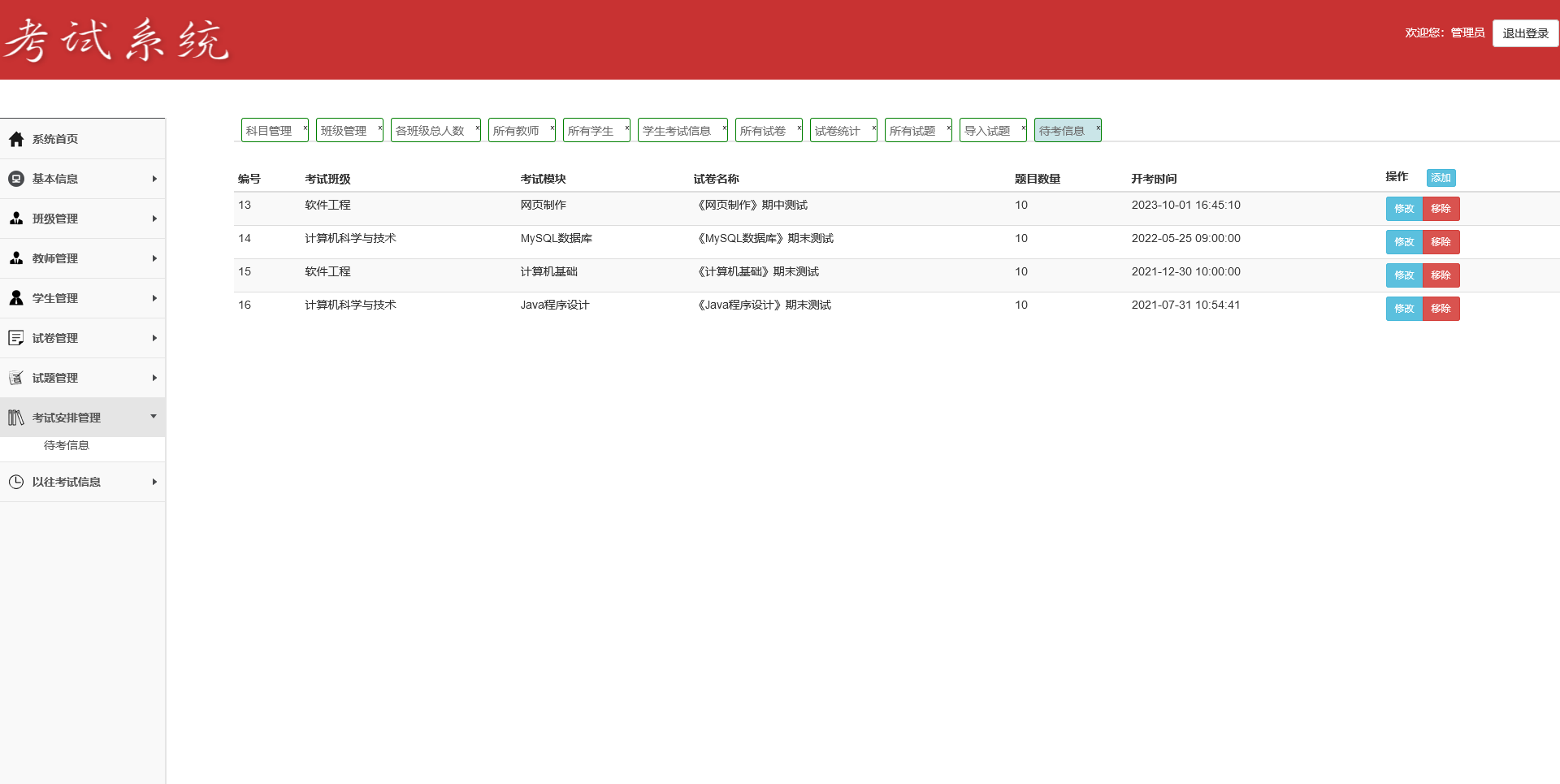Click the home icon beside 系统首页
This screenshot has width=1560, height=784.
click(16, 139)
